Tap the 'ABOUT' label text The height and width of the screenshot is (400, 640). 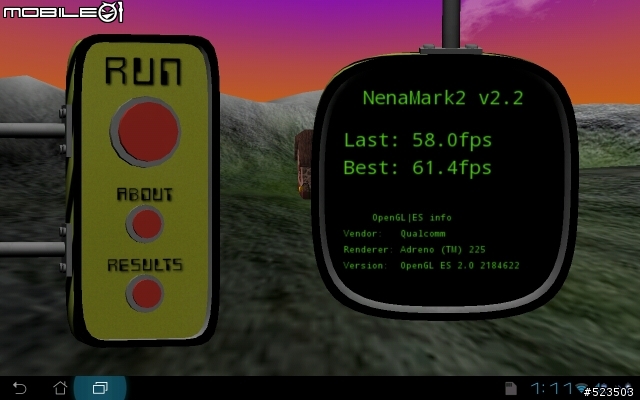(x=145, y=194)
